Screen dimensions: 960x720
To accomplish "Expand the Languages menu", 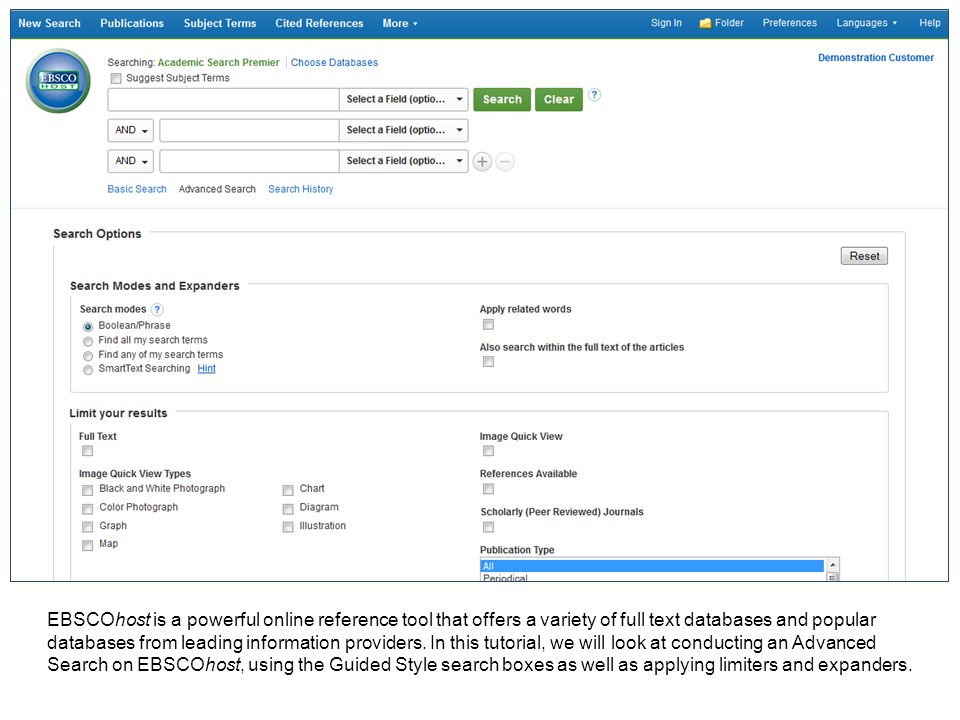I will pos(866,23).
